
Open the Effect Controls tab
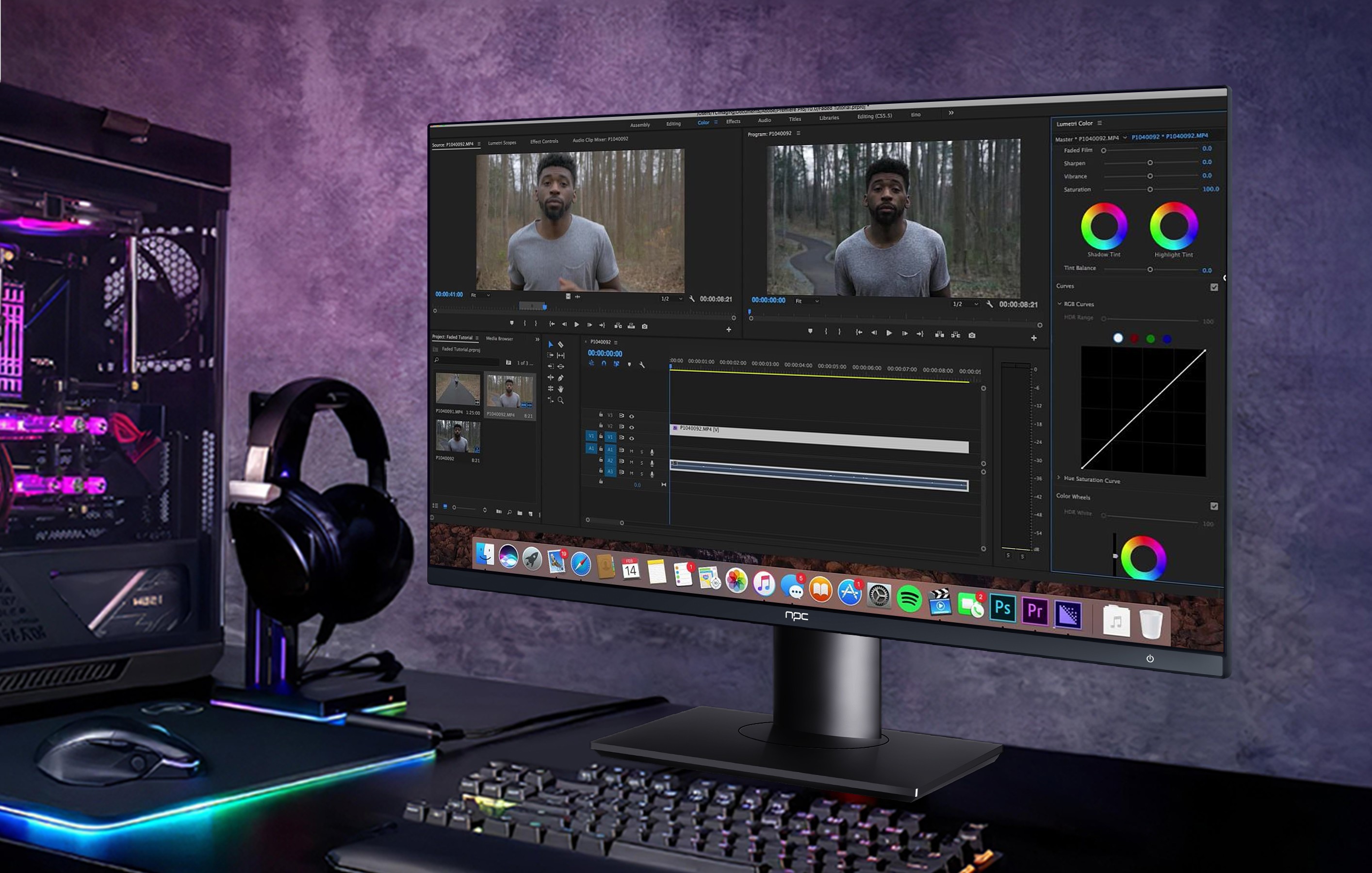[x=544, y=141]
